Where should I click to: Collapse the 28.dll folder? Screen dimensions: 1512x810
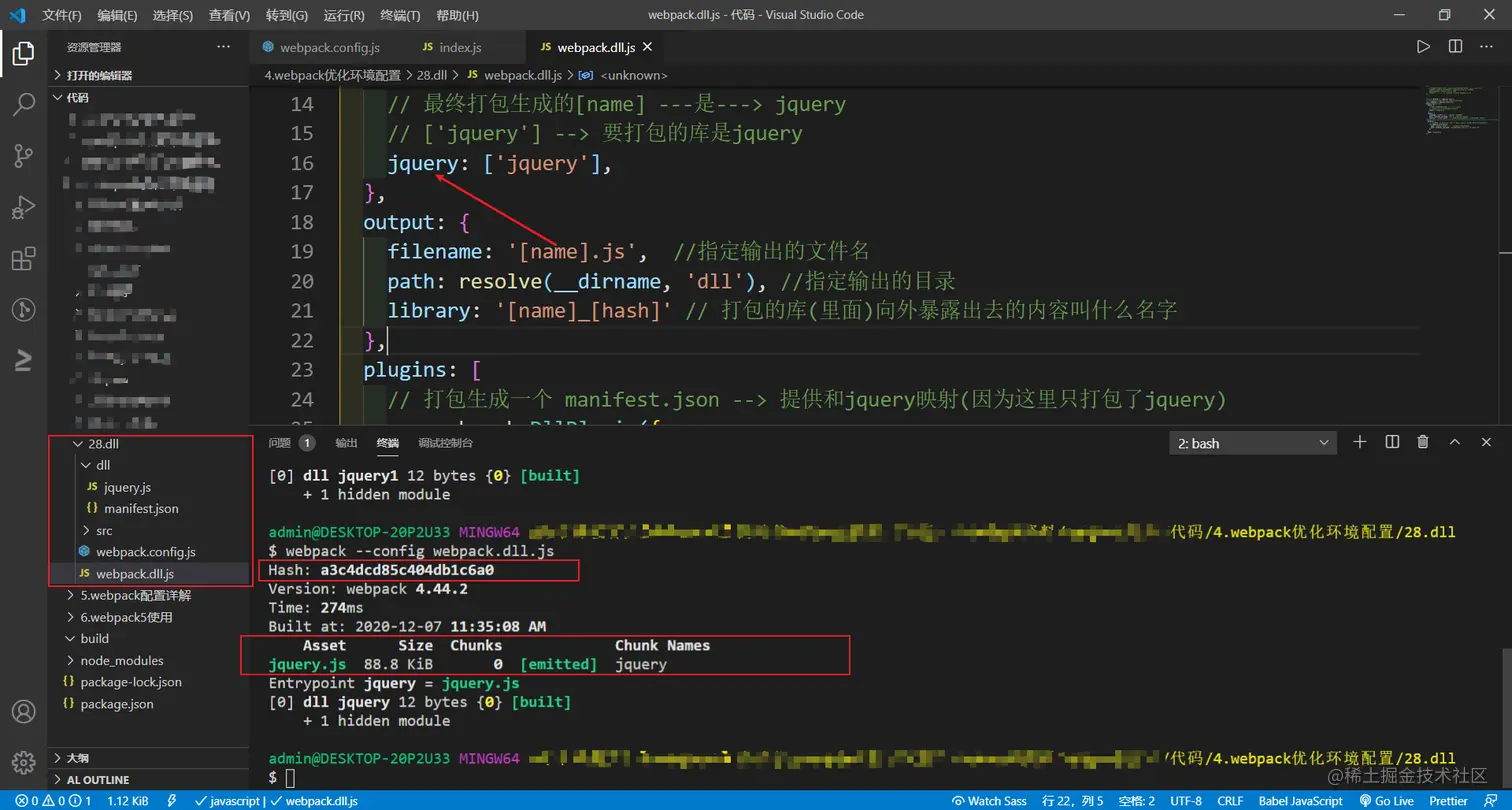tap(147, 443)
